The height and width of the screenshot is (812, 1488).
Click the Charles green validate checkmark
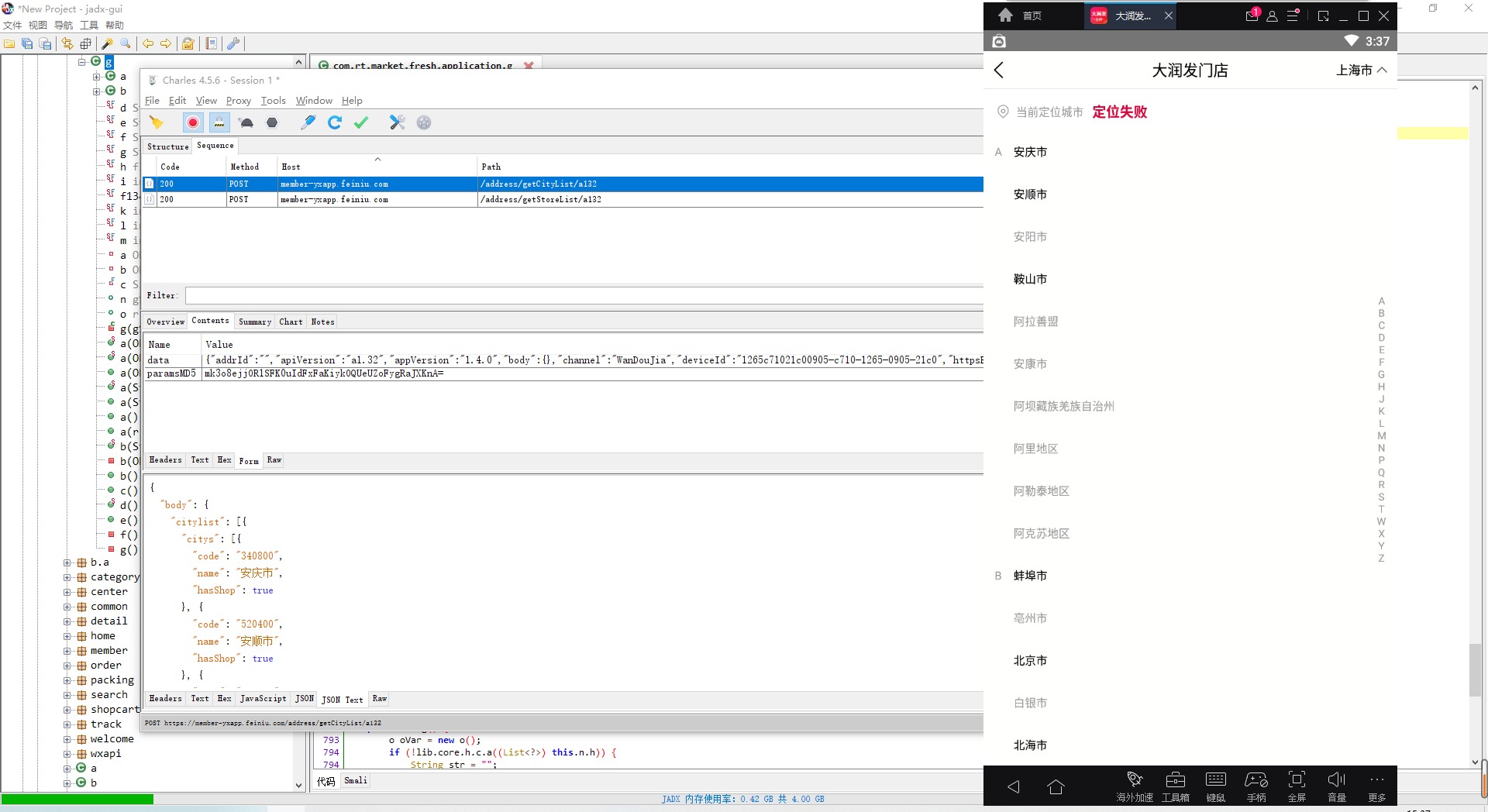pos(361,122)
